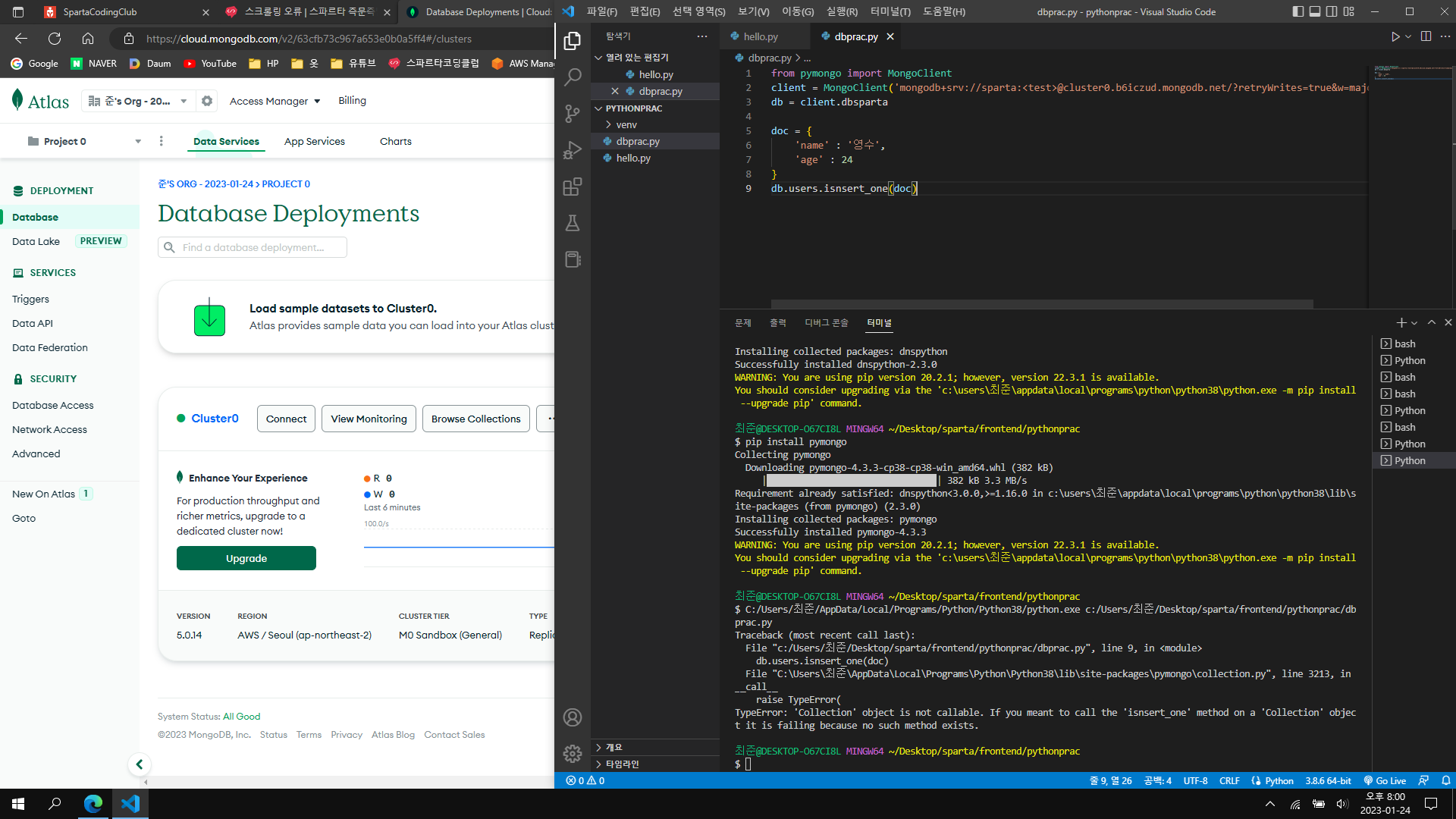This screenshot has height=819, width=1456.
Task: Open the VS Code Manage gear menu
Action: coord(573,753)
